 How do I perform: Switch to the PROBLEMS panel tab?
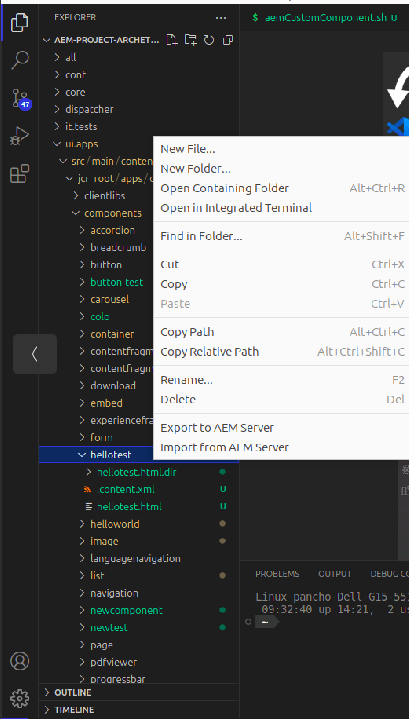(277, 574)
